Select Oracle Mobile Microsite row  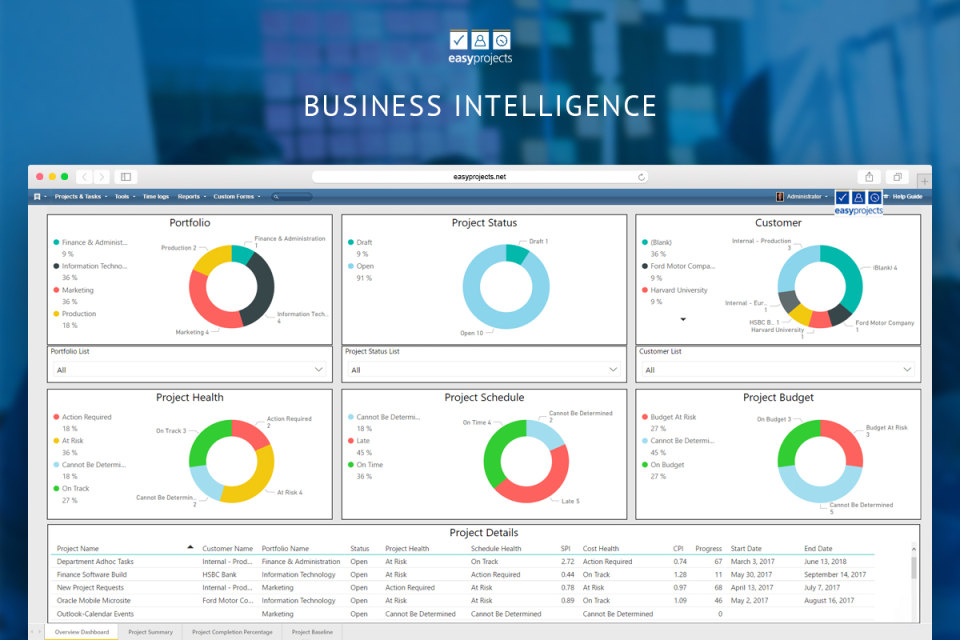[462, 601]
